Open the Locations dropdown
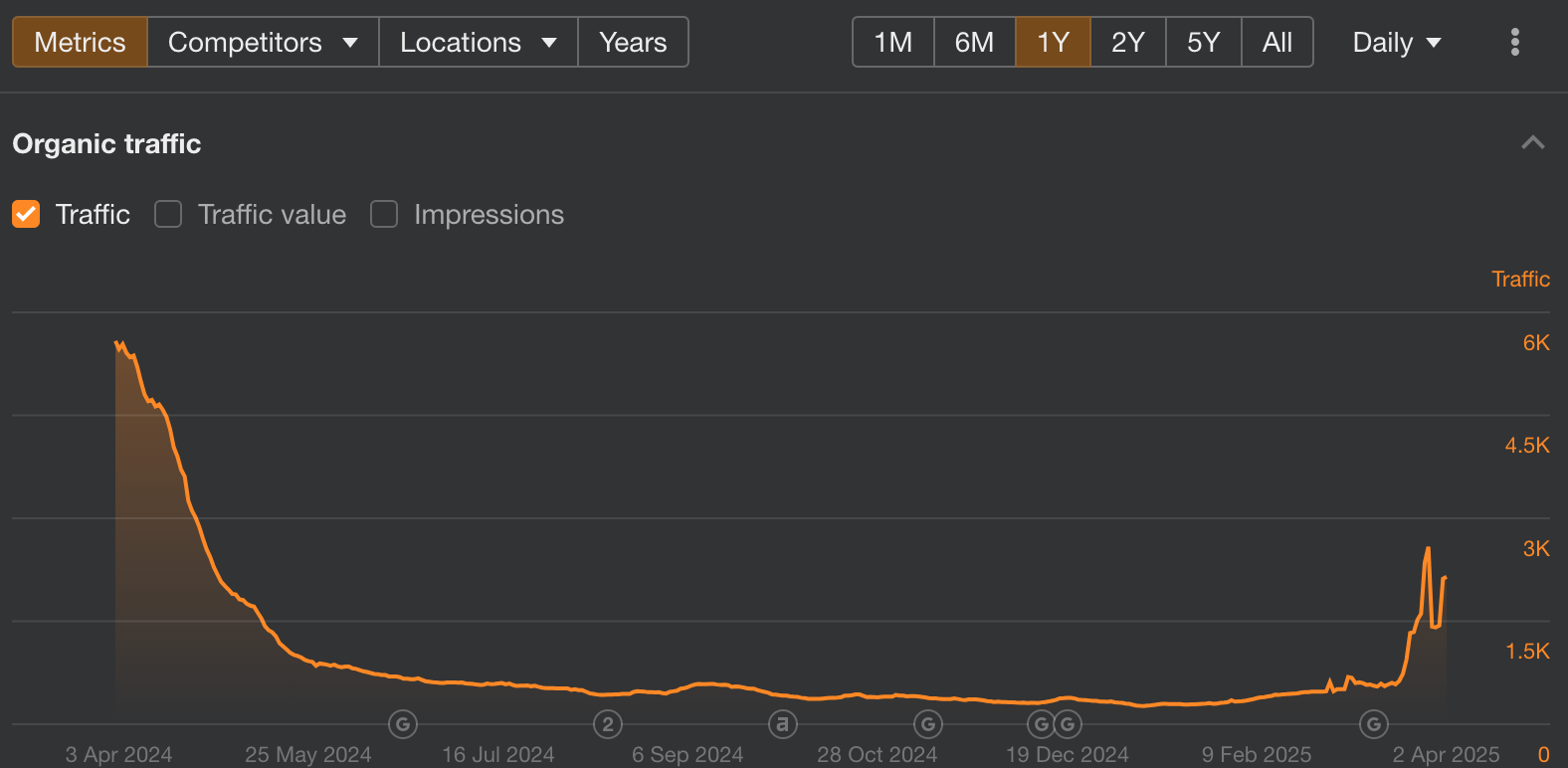Screen dimensions: 1568x768 coord(478,42)
